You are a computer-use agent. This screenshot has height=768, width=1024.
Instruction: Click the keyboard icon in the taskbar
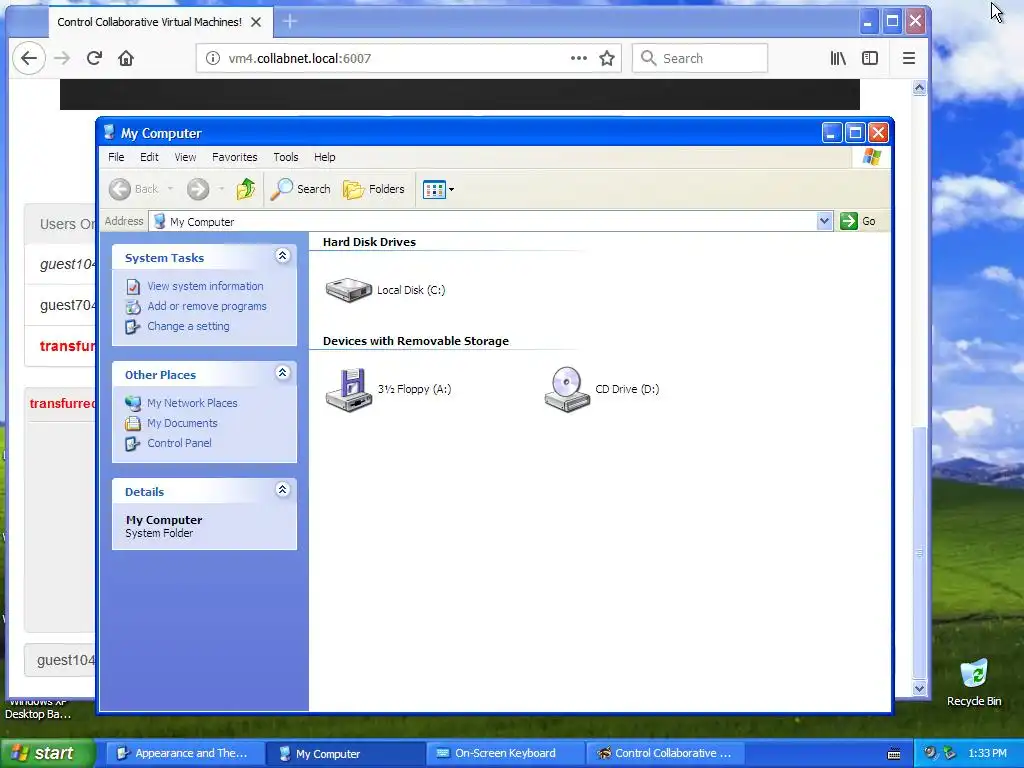(894, 754)
